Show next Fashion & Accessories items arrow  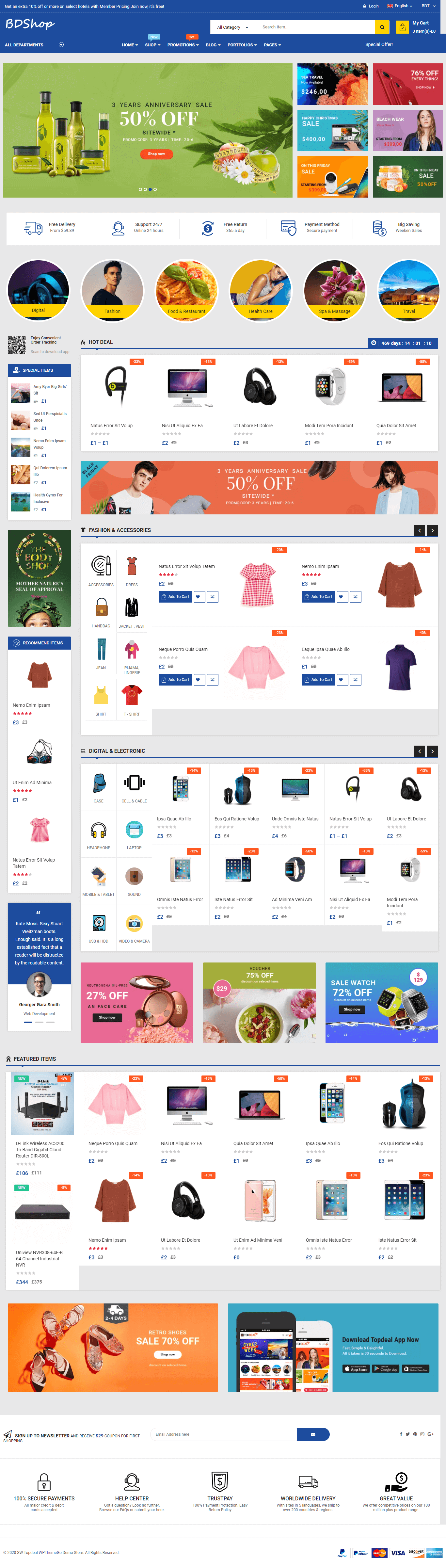[x=433, y=531]
